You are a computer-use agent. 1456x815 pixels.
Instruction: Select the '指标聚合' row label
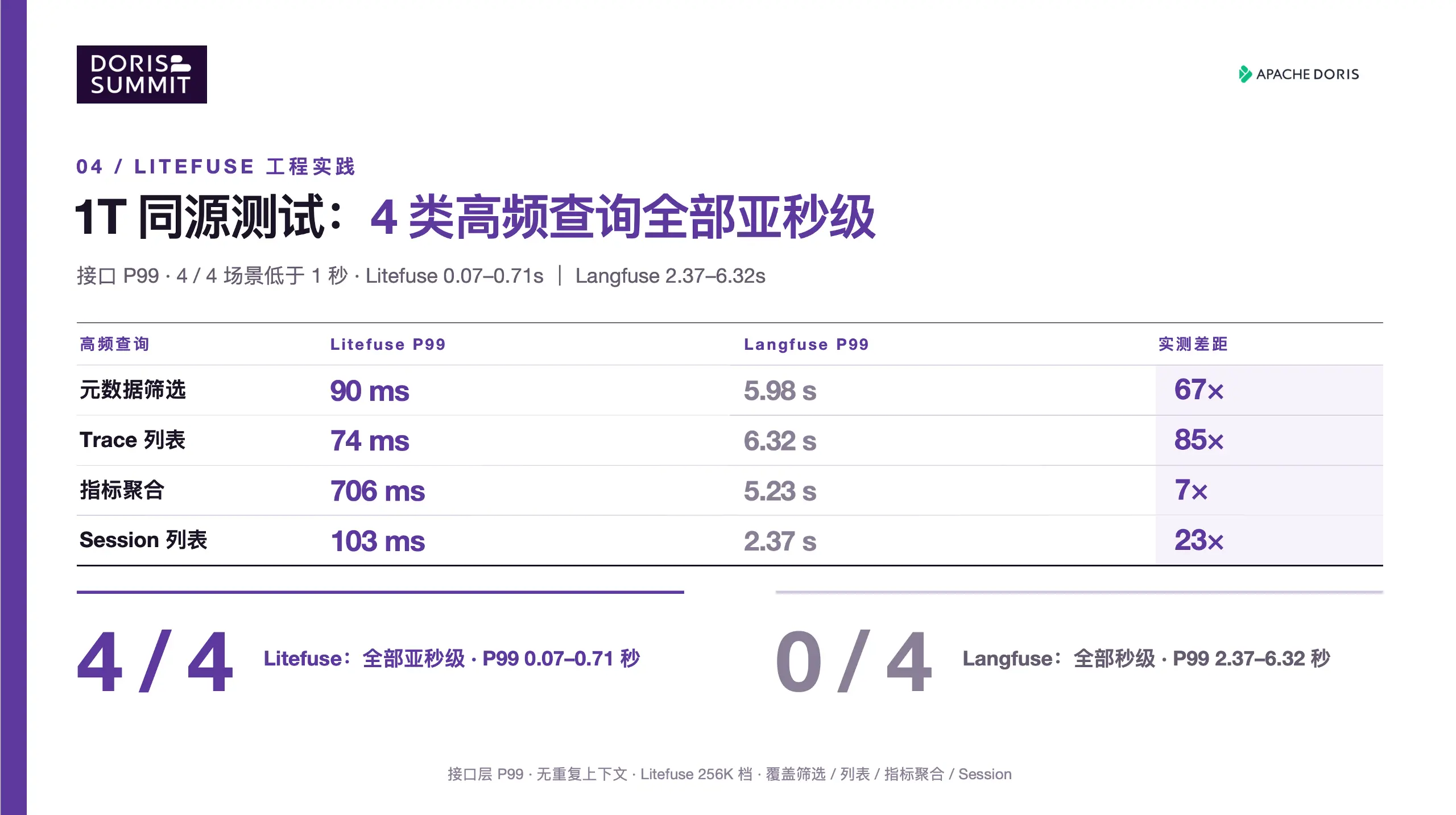click(x=122, y=490)
